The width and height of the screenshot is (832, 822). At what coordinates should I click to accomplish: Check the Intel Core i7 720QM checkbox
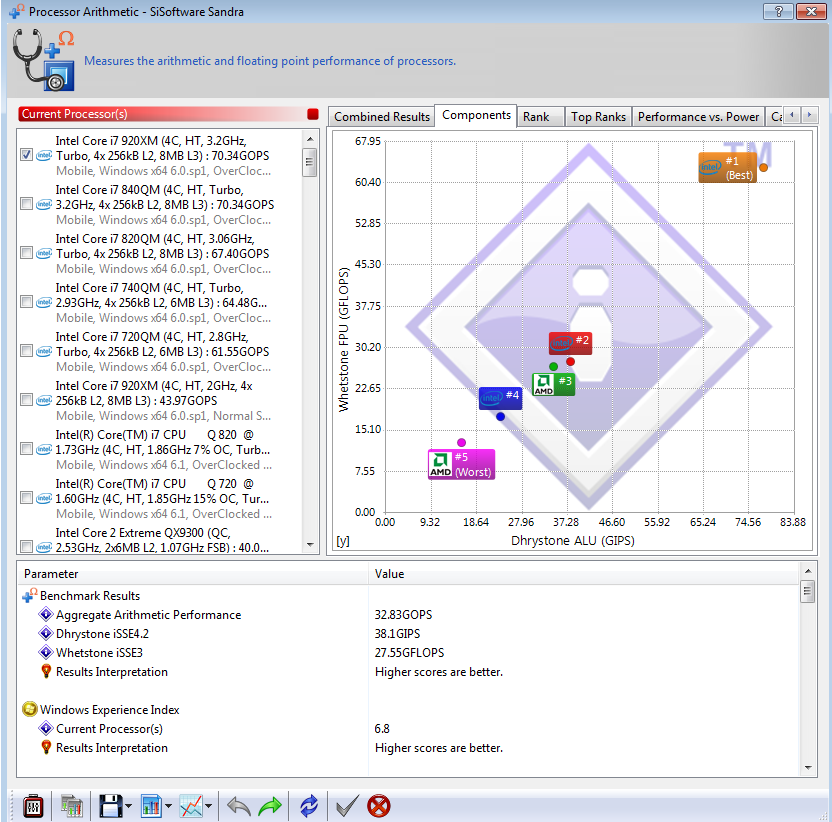tap(27, 351)
